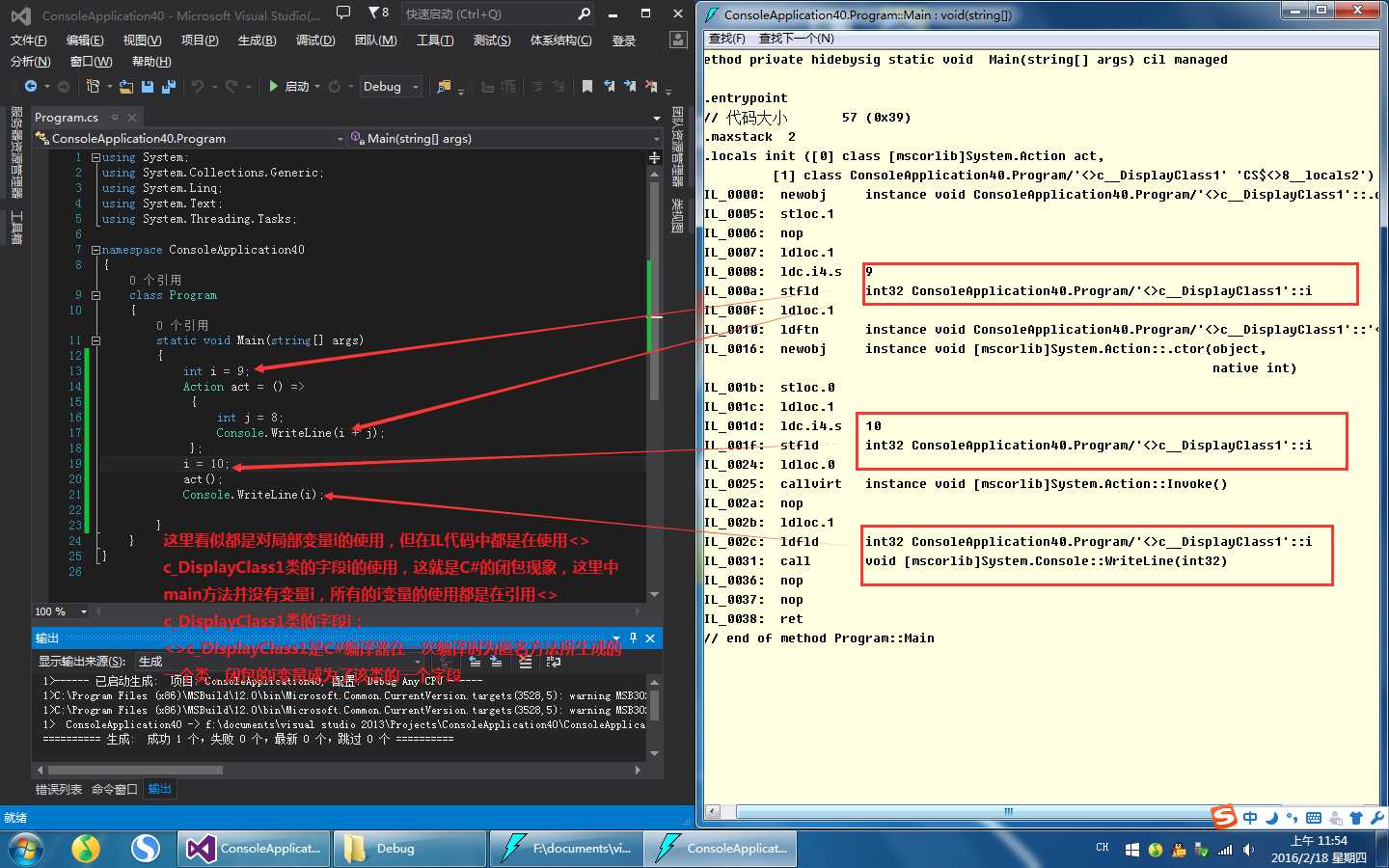This screenshot has width=1389, height=868.
Task: Click the Navigate Backward arrow in toolbar
Action: click(x=31, y=87)
